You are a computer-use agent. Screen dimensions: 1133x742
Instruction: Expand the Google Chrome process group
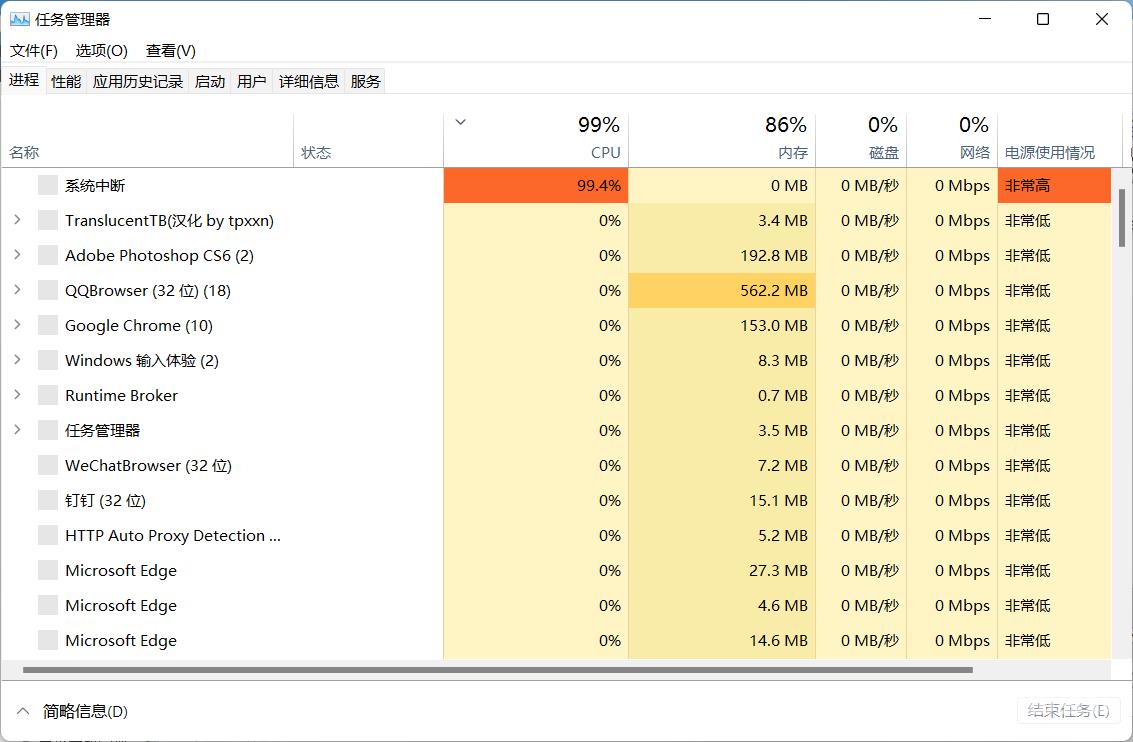(x=17, y=325)
